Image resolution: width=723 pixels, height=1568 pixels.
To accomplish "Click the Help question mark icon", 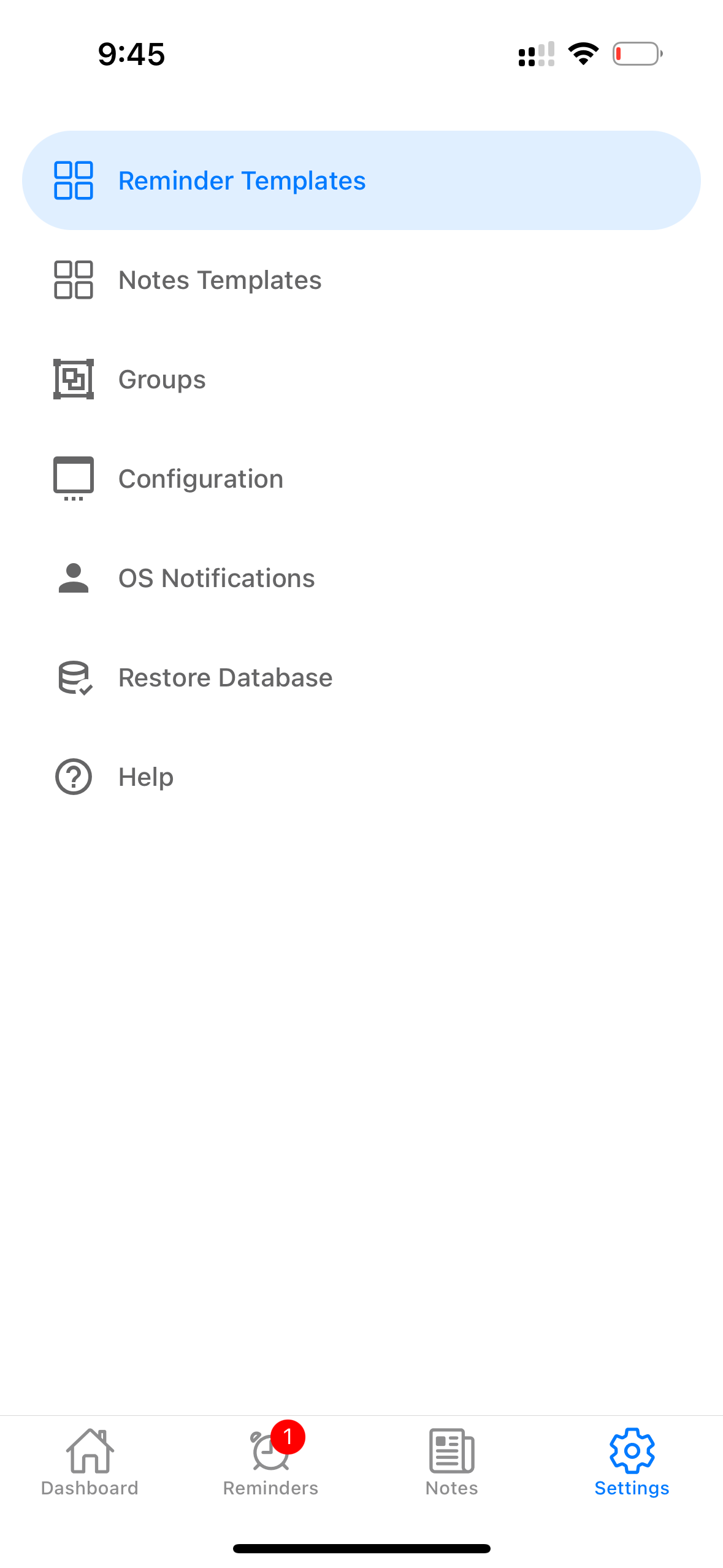I will [74, 777].
